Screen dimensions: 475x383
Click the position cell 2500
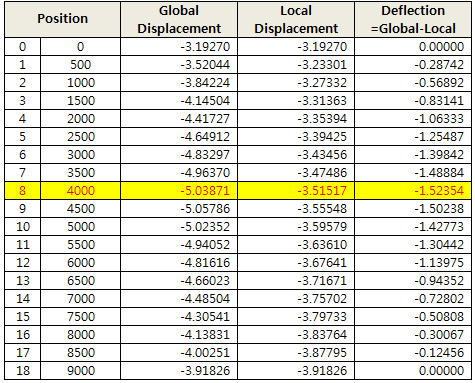[80, 137]
